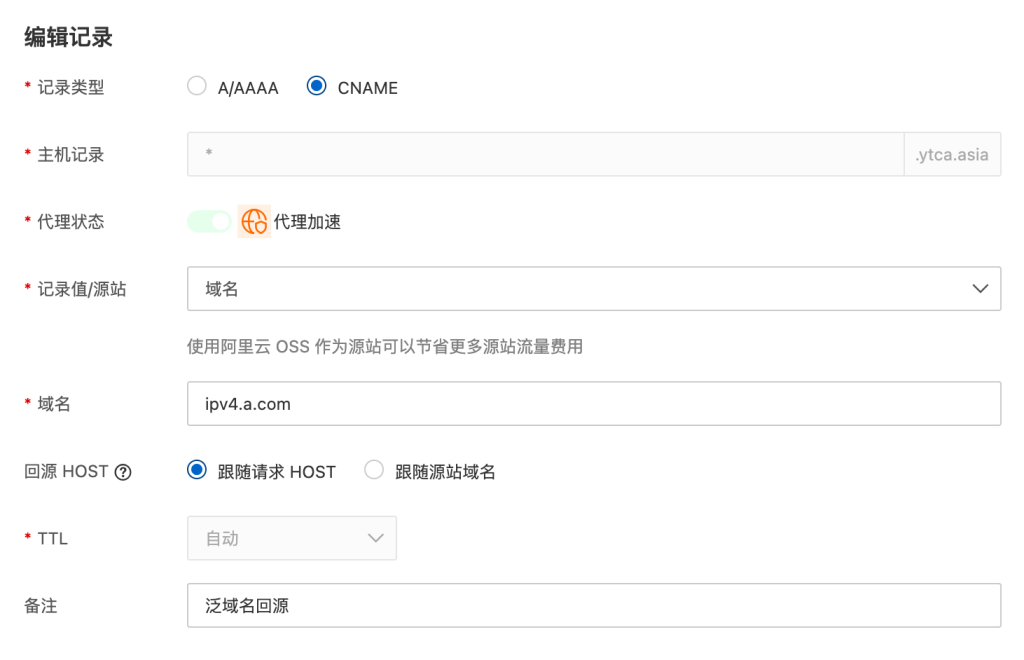The width and height of the screenshot is (1024, 660).
Task: Click the orange globe proxy acceleration icon
Action: click(254, 222)
